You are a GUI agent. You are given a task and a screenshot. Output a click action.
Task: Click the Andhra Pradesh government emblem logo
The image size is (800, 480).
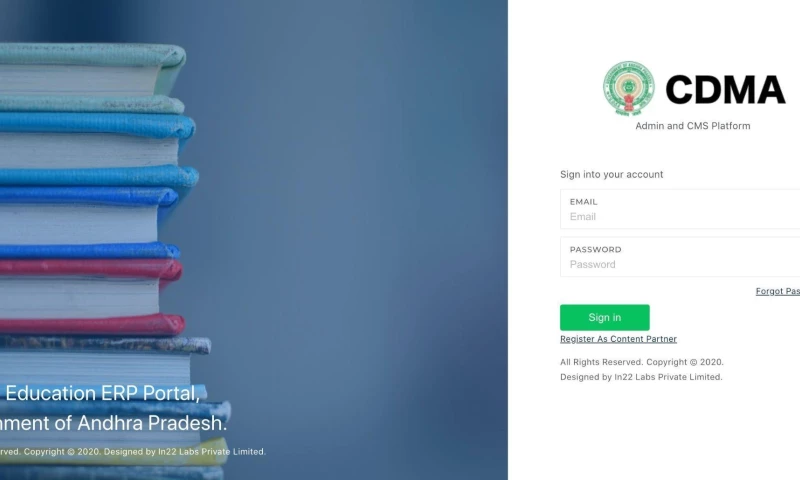(629, 89)
